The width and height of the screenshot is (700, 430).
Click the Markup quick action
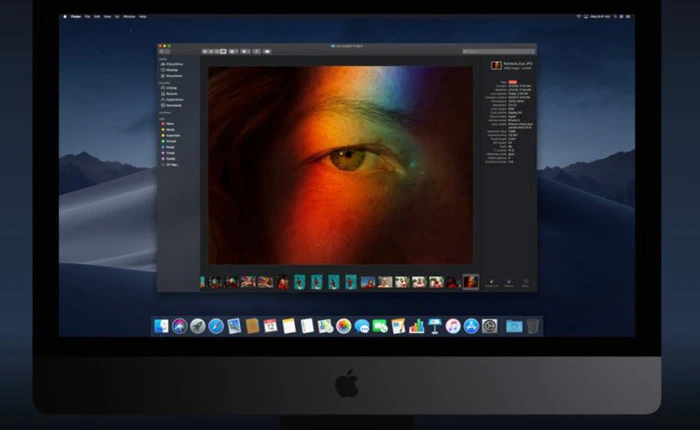tap(508, 283)
